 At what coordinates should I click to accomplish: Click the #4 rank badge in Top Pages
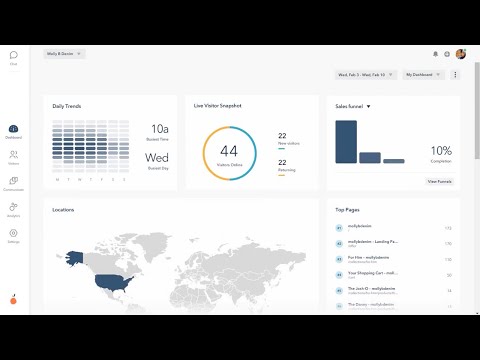coord(339,275)
